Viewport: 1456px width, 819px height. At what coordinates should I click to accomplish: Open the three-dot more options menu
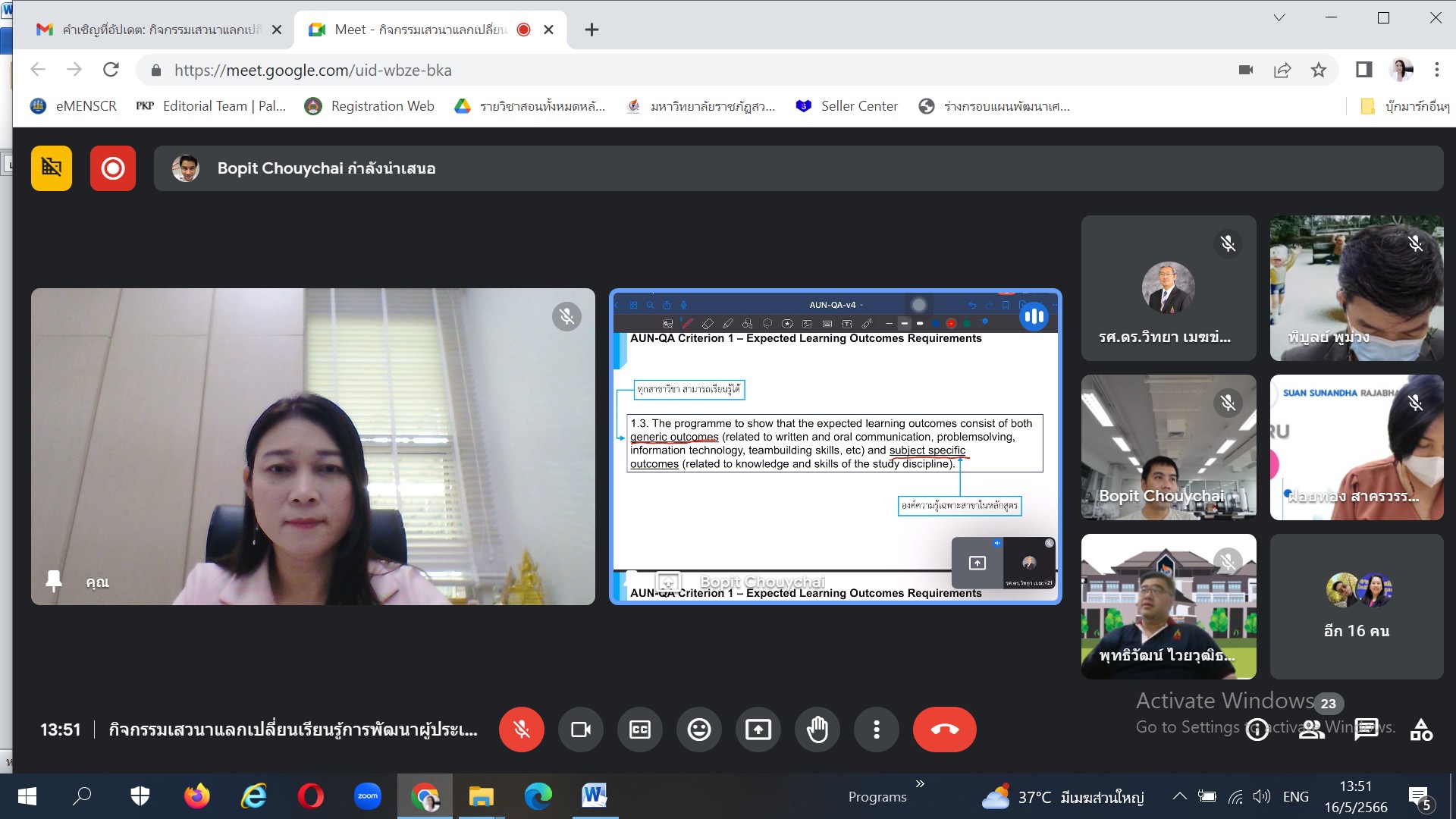click(x=876, y=730)
